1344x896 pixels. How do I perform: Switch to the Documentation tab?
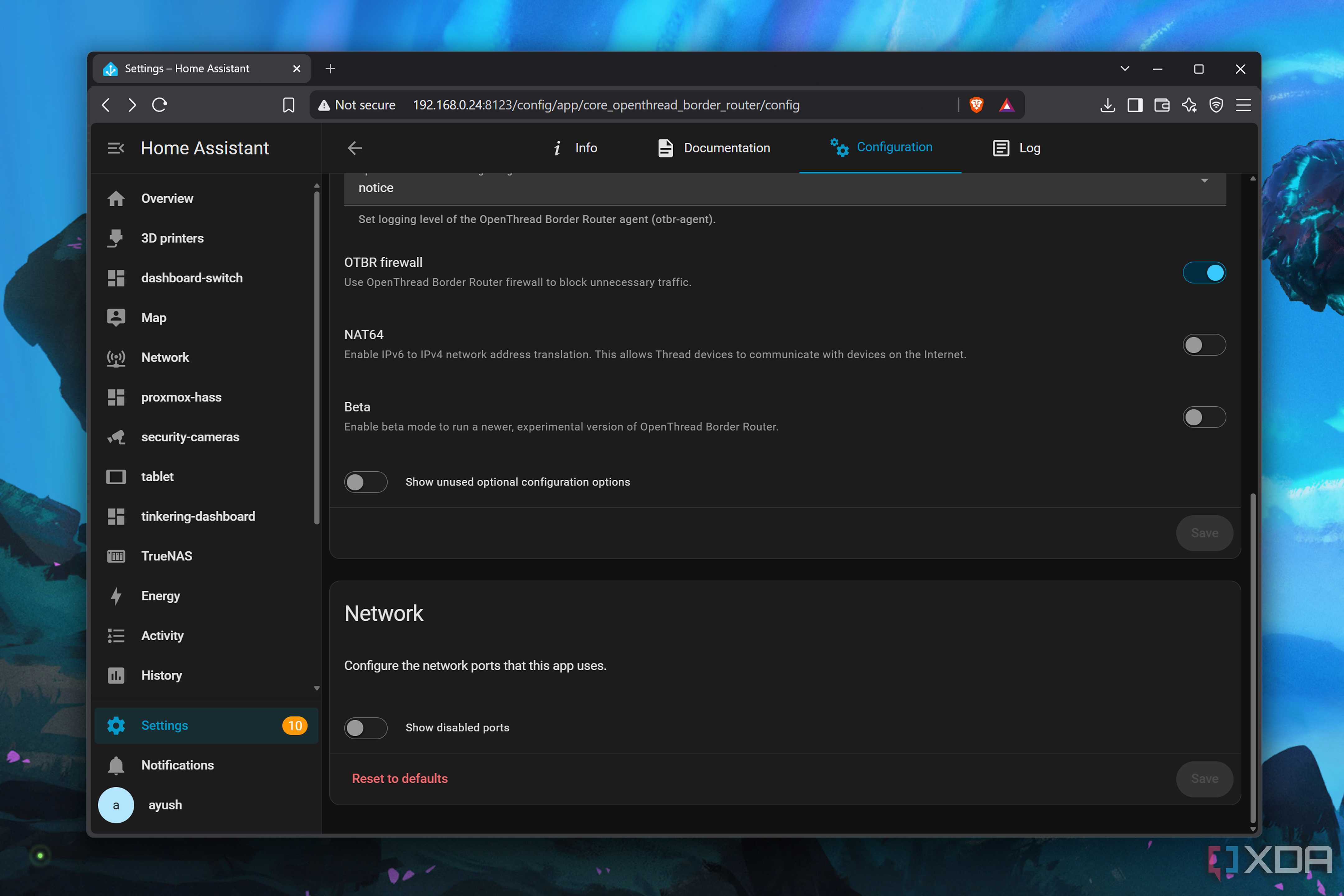coord(714,148)
